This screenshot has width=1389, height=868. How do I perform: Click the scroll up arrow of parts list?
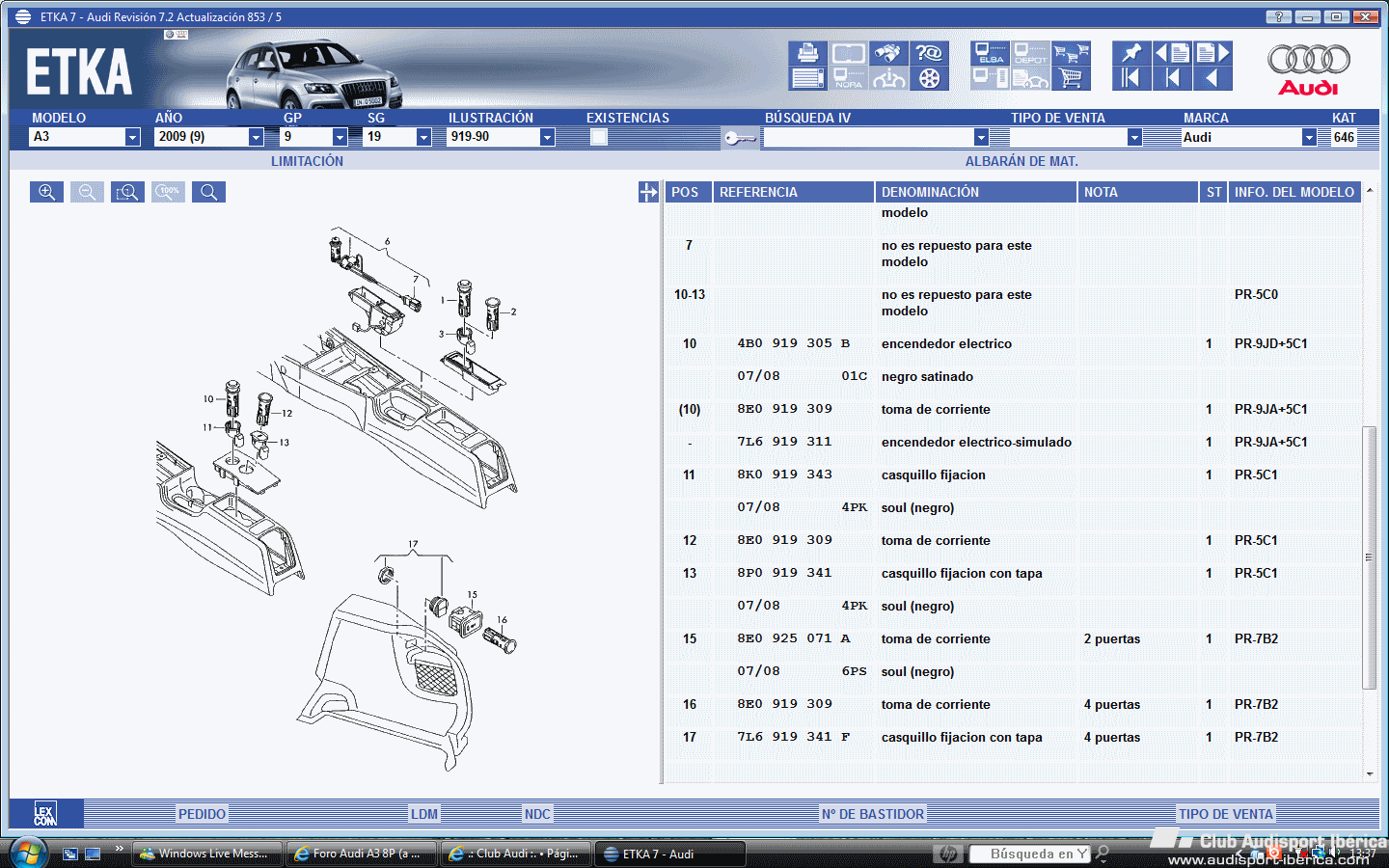1370,190
